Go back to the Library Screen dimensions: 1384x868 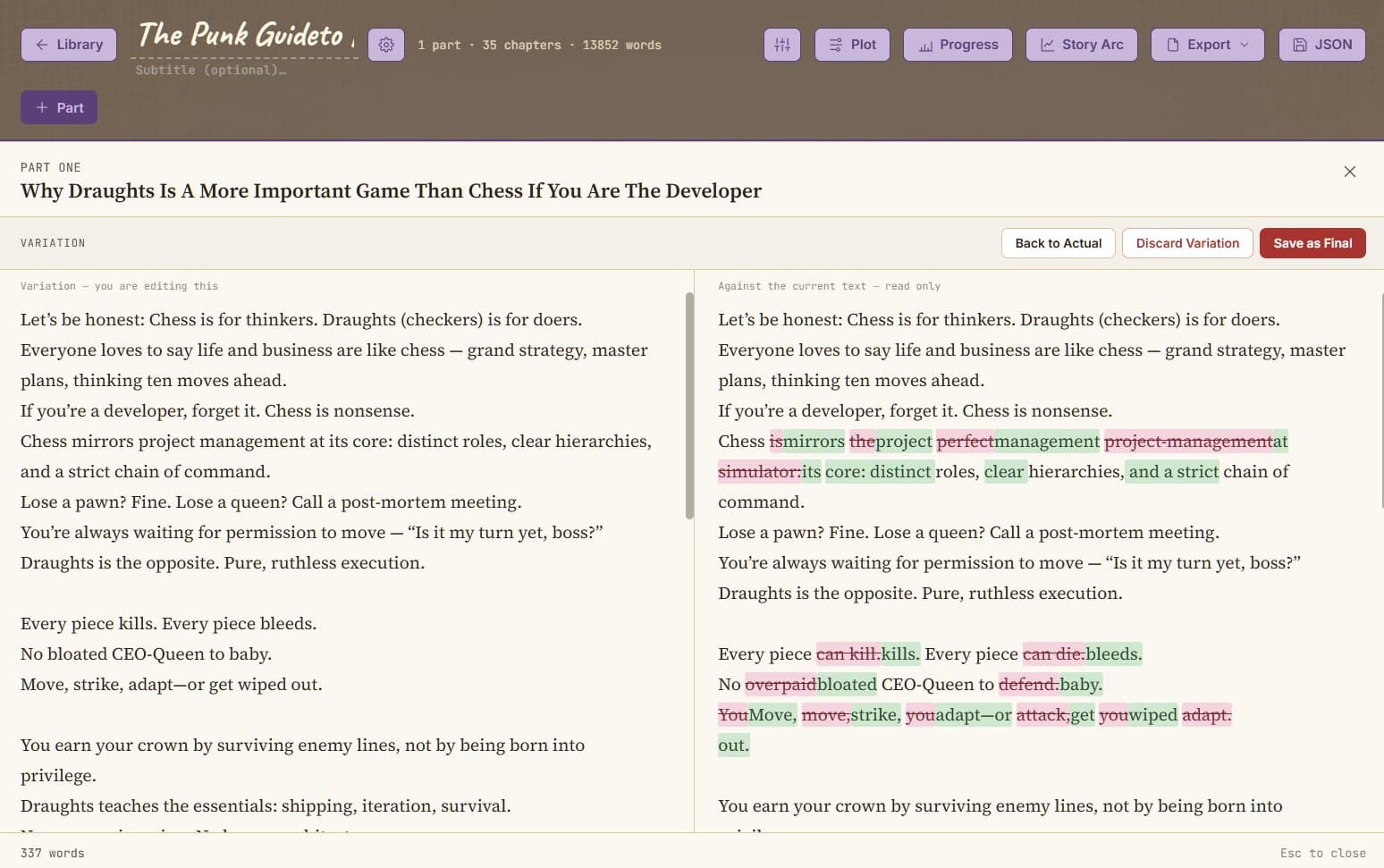point(69,45)
